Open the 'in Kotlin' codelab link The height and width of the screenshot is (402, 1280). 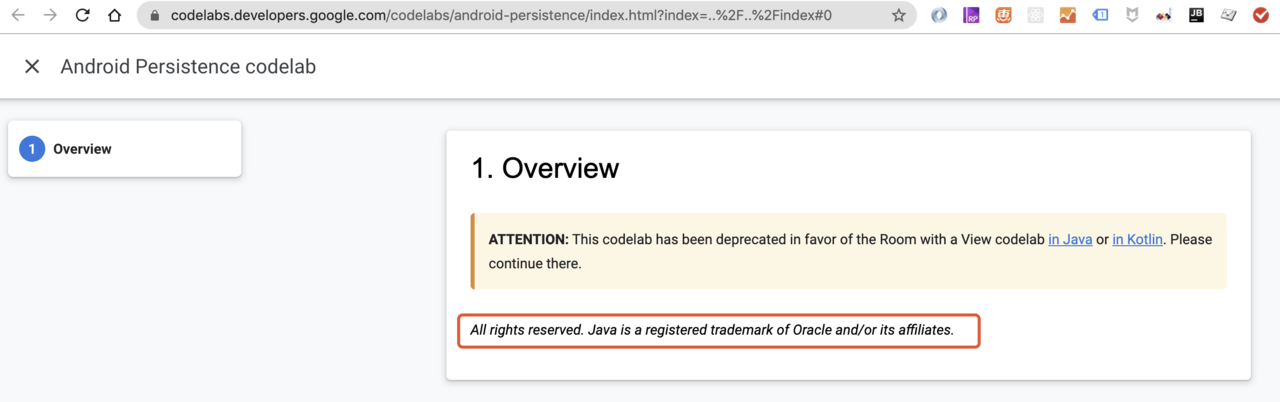(1138, 240)
